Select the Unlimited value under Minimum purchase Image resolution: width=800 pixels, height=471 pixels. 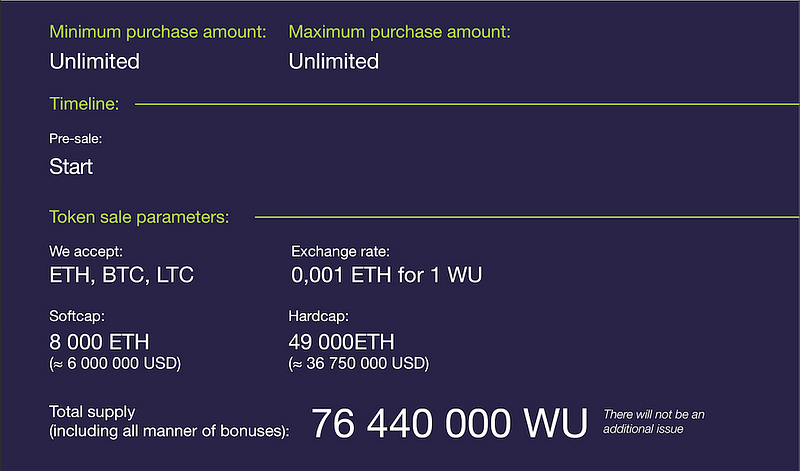point(94,61)
